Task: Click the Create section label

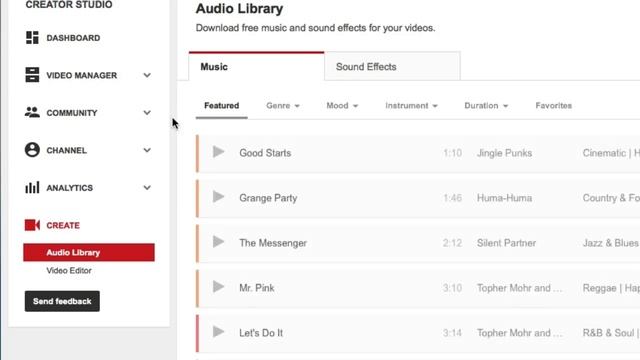Action: [x=63, y=225]
